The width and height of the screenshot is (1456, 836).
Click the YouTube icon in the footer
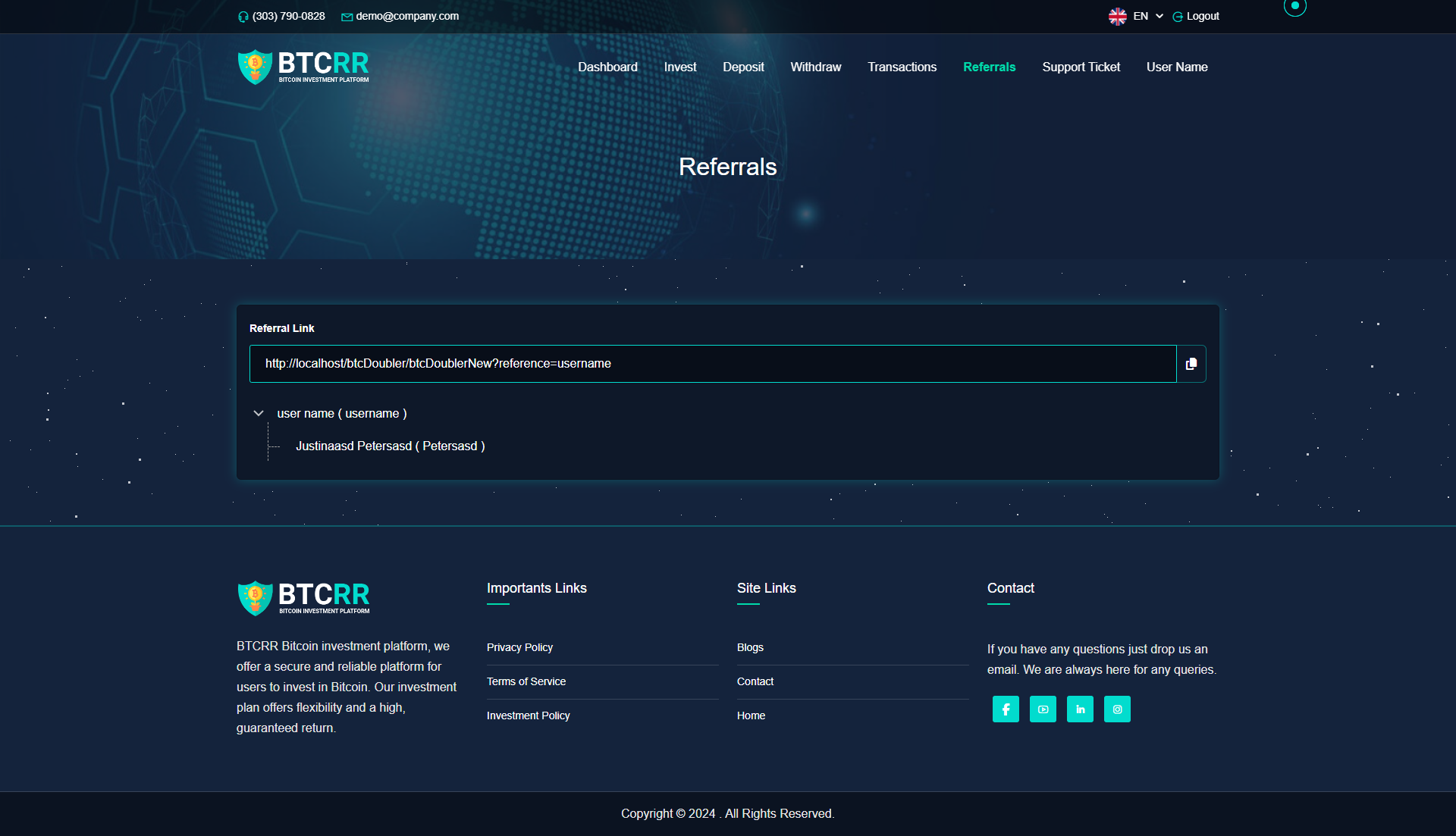click(1043, 709)
